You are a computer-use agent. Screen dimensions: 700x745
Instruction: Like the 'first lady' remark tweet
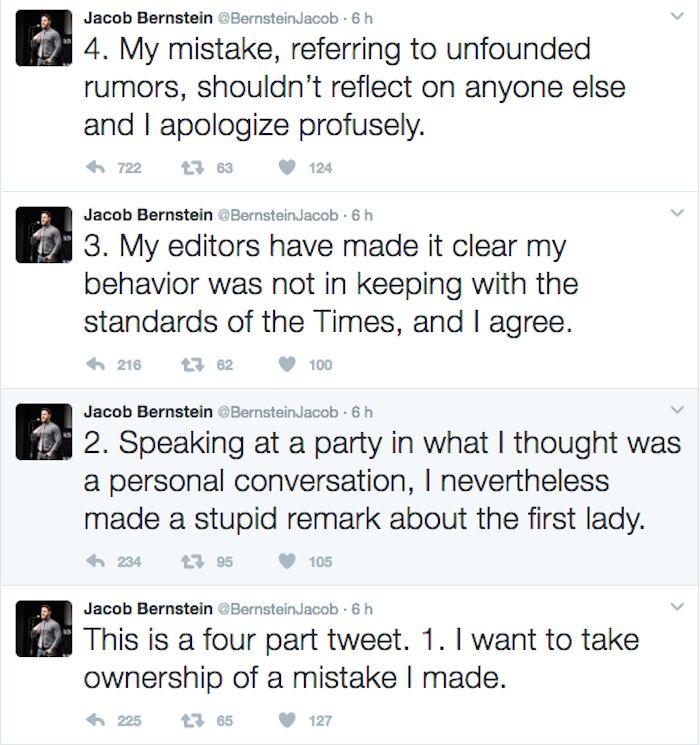click(x=287, y=561)
